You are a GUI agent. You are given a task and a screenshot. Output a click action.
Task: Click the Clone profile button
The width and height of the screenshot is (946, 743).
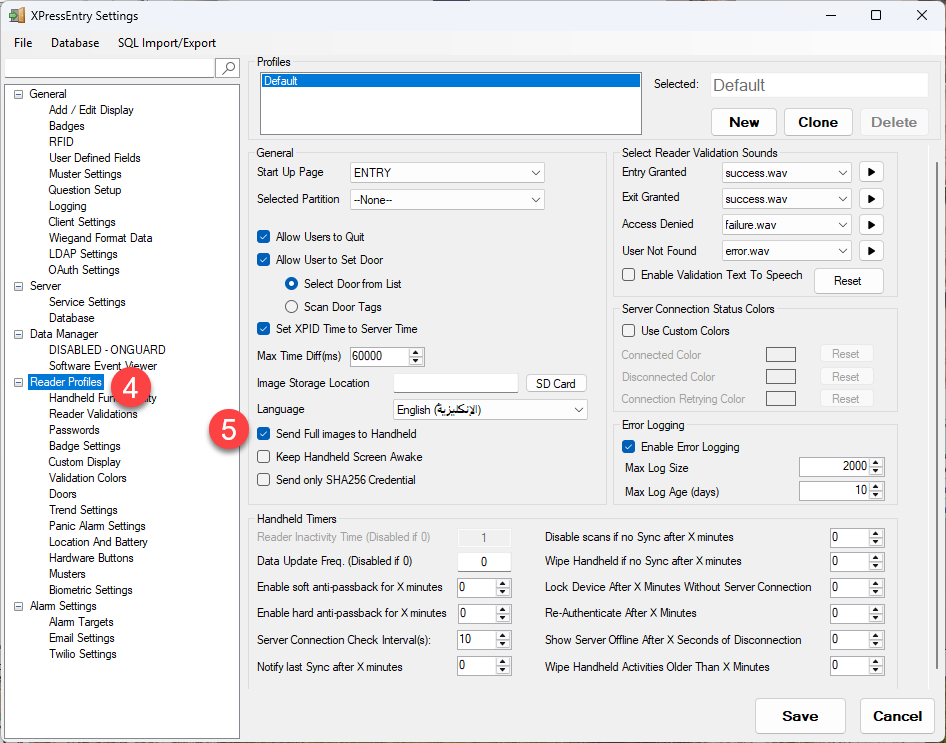point(817,122)
